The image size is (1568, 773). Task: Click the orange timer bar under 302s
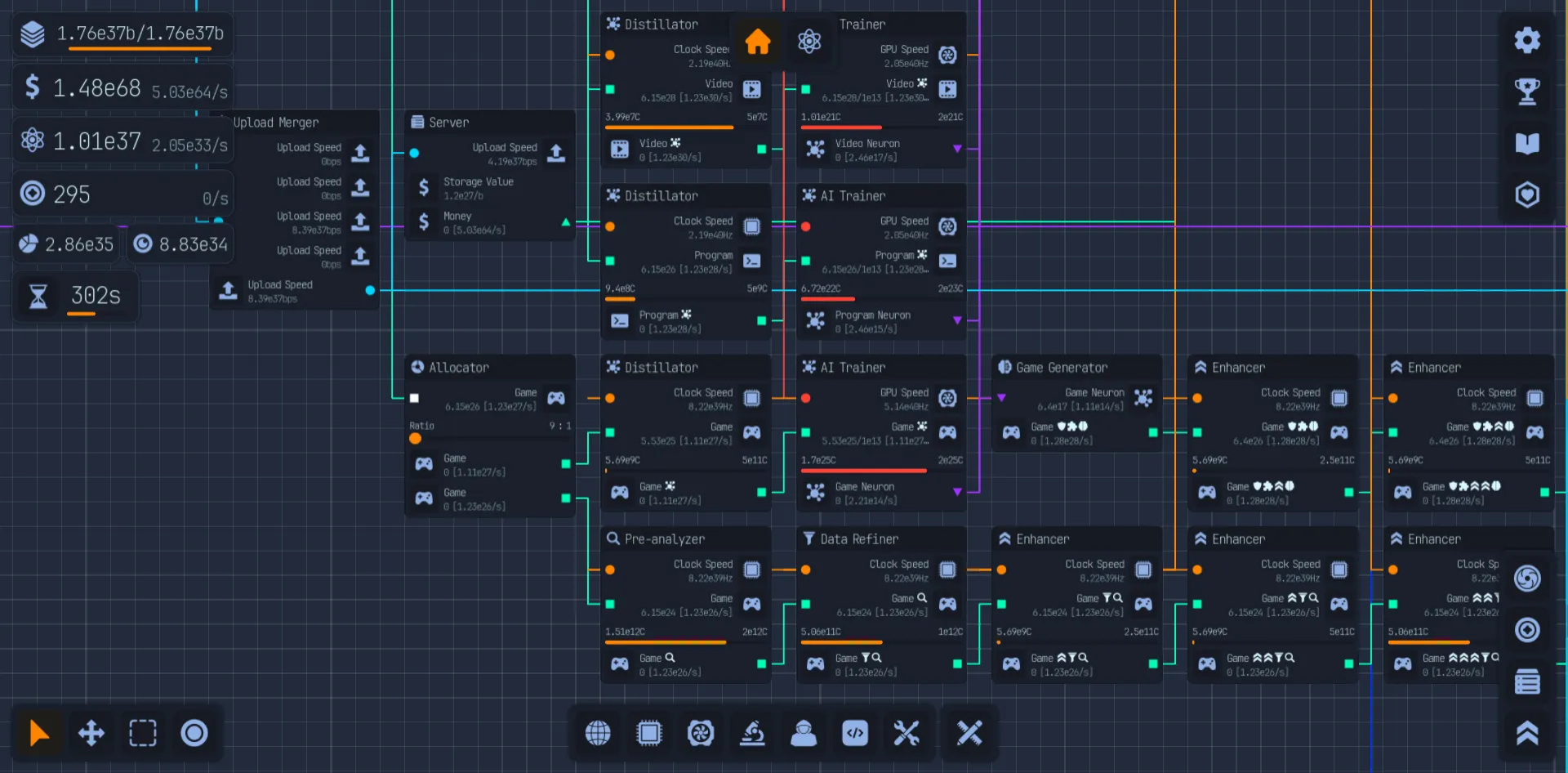pos(81,314)
